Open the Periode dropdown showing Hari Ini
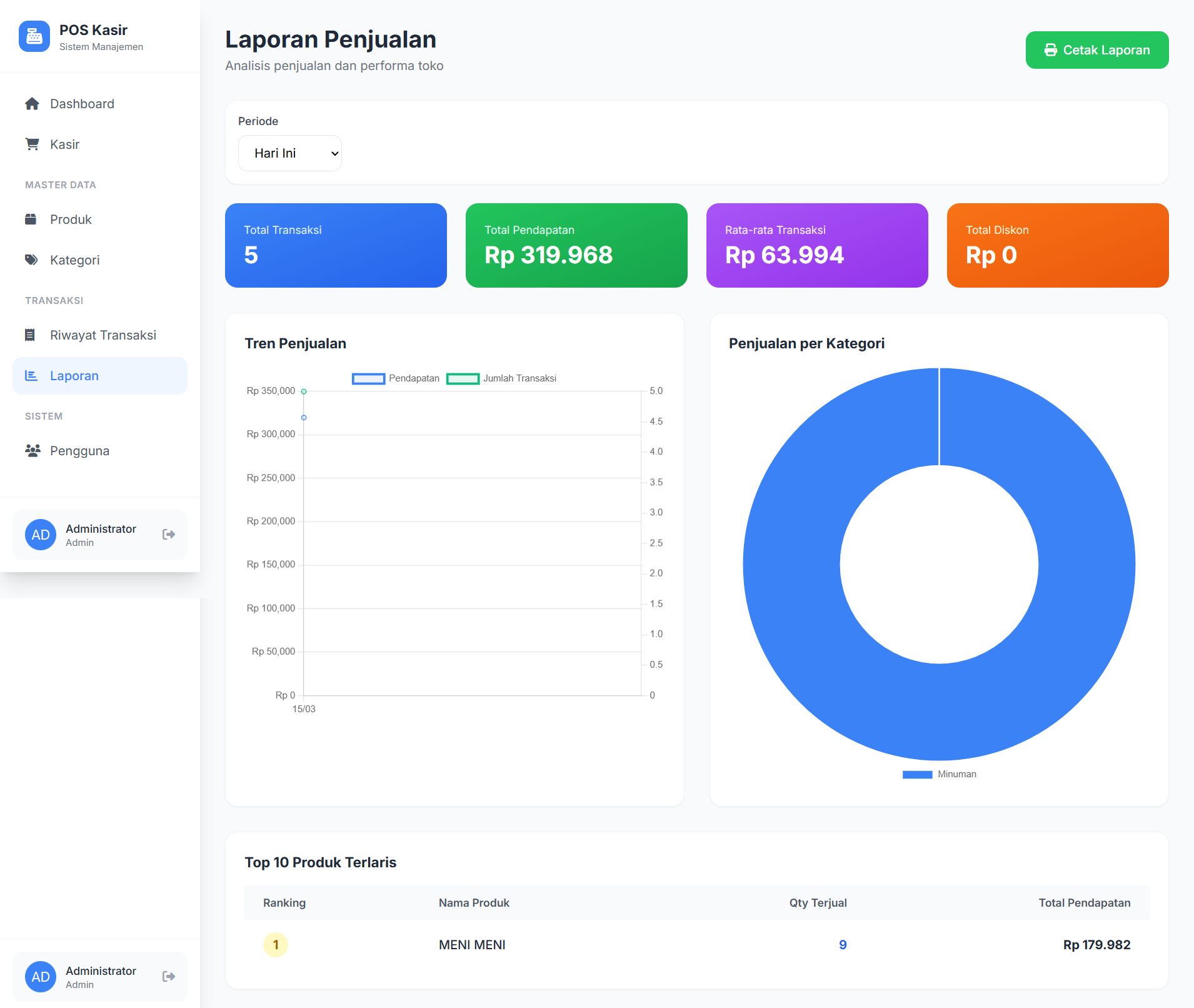This screenshot has width=1194, height=1008. tap(290, 153)
